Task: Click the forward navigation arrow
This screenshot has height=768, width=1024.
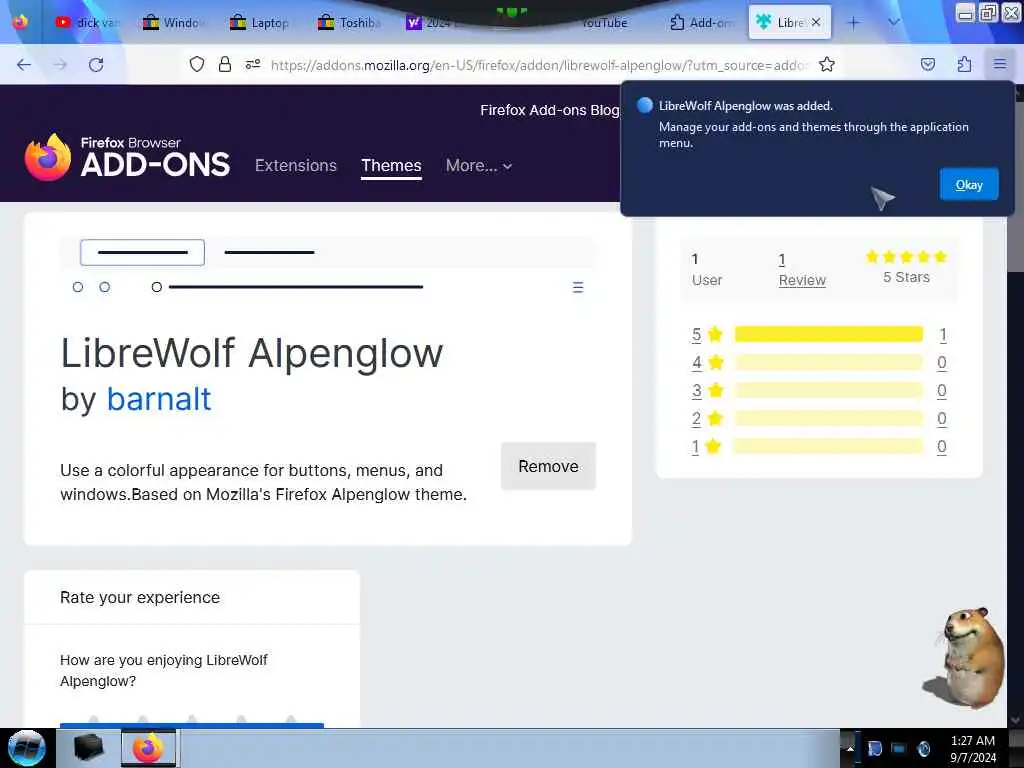Action: coord(60,65)
